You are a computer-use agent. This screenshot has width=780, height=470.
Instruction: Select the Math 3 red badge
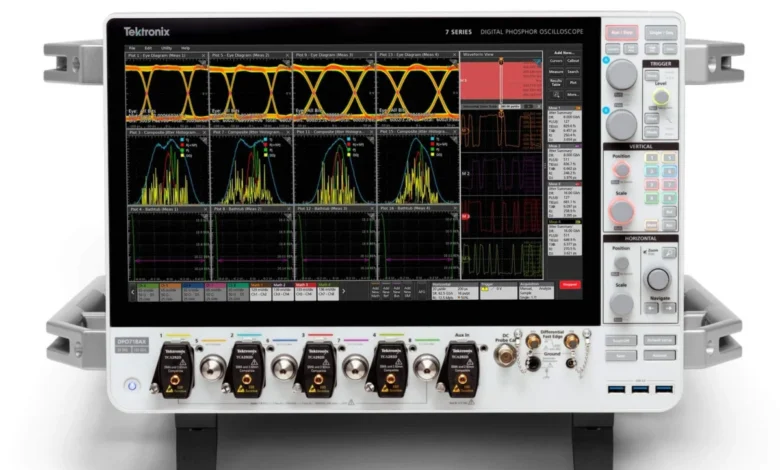(x=305, y=291)
